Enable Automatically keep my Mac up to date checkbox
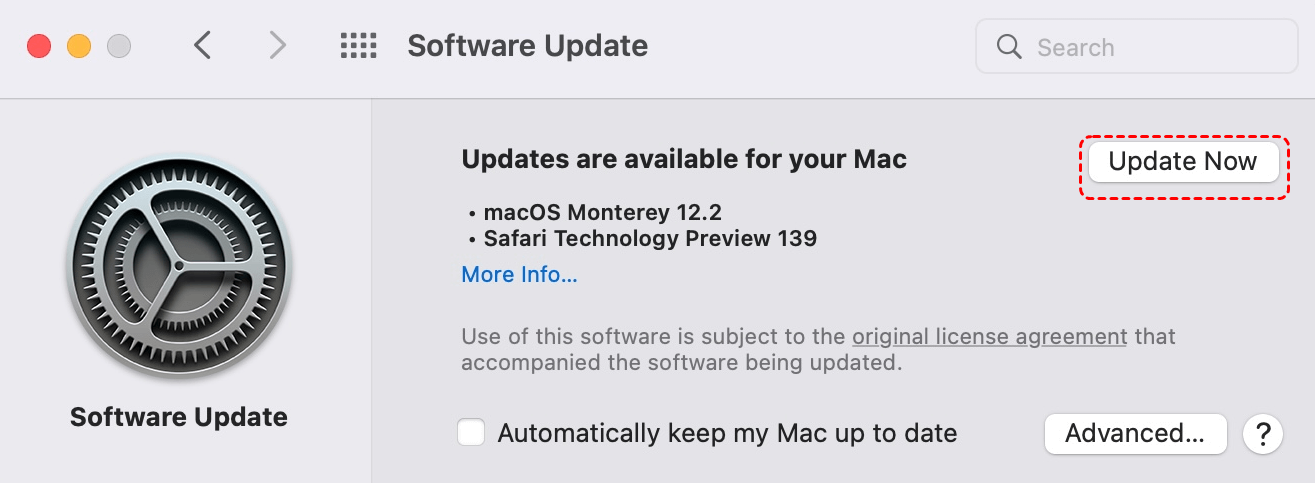The height and width of the screenshot is (483, 1315). pos(472,433)
